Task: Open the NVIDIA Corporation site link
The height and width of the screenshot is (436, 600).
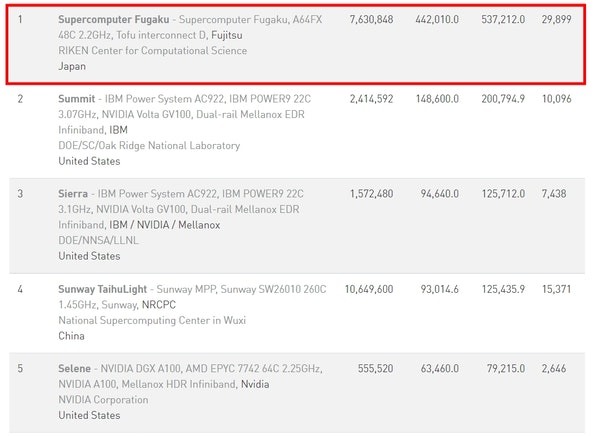Action: click(103, 400)
